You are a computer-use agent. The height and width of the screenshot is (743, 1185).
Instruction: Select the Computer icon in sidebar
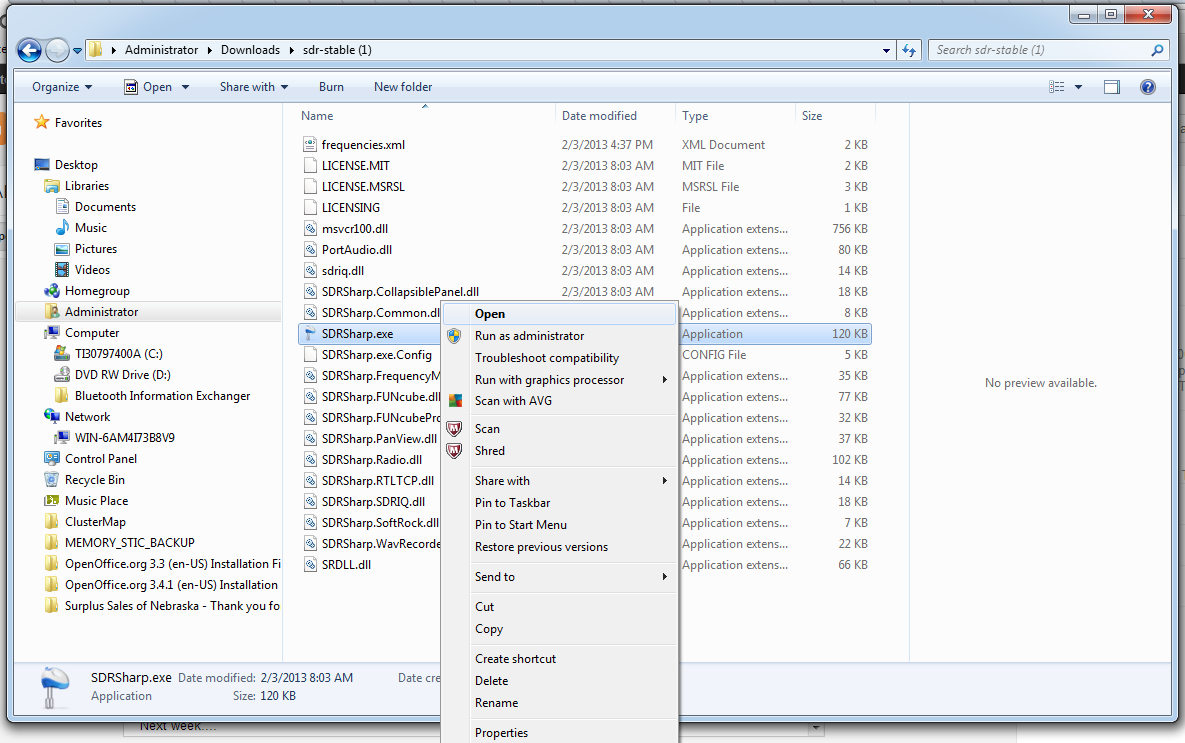(52, 333)
